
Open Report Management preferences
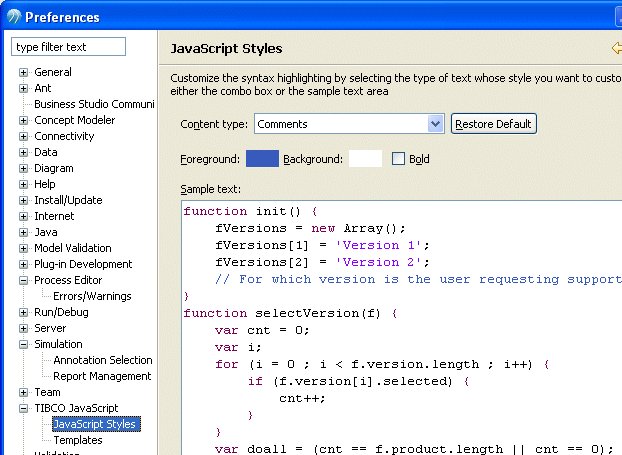[x=102, y=376]
